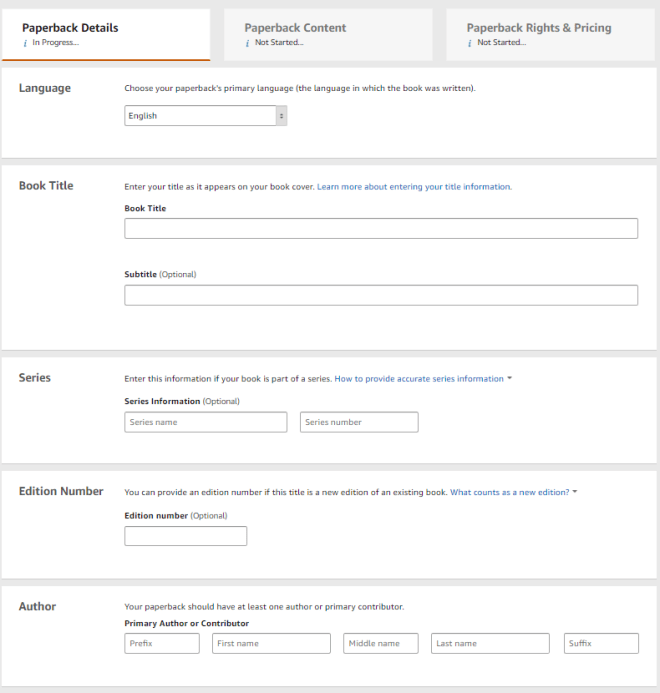Open the English language dropdown
Viewport: 660px width, 693px height.
tap(206, 116)
